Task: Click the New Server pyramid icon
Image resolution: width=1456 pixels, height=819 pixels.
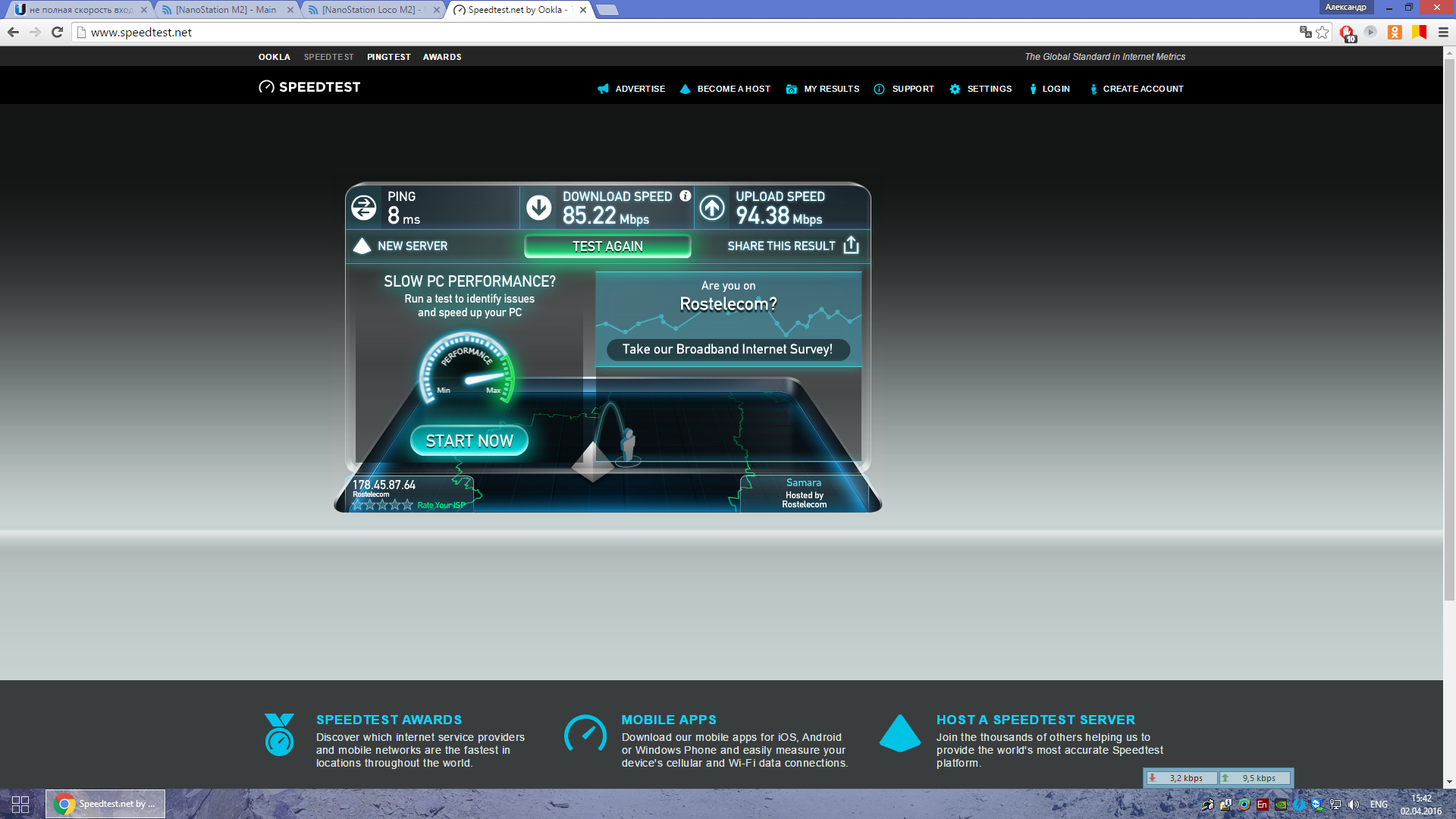Action: [362, 246]
